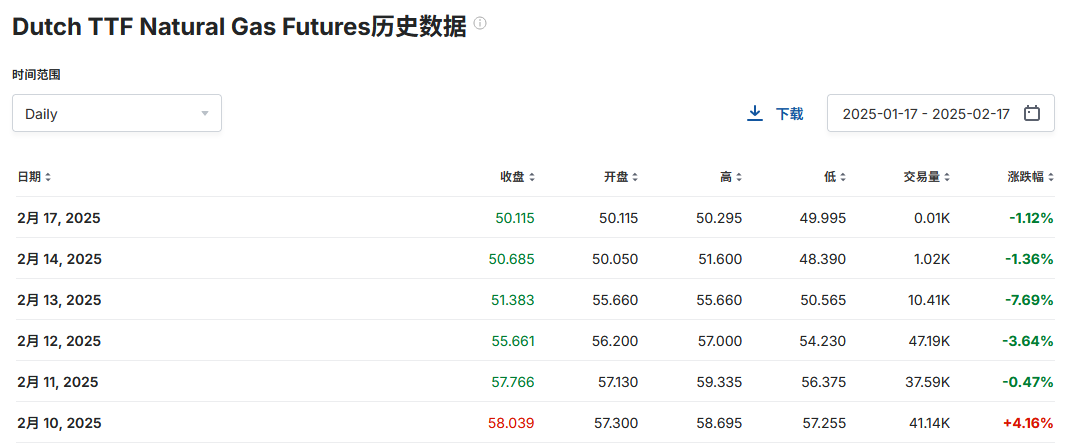Click the -7.69% change on 2月 13
This screenshot has height=447, width=1070.
1029,300
